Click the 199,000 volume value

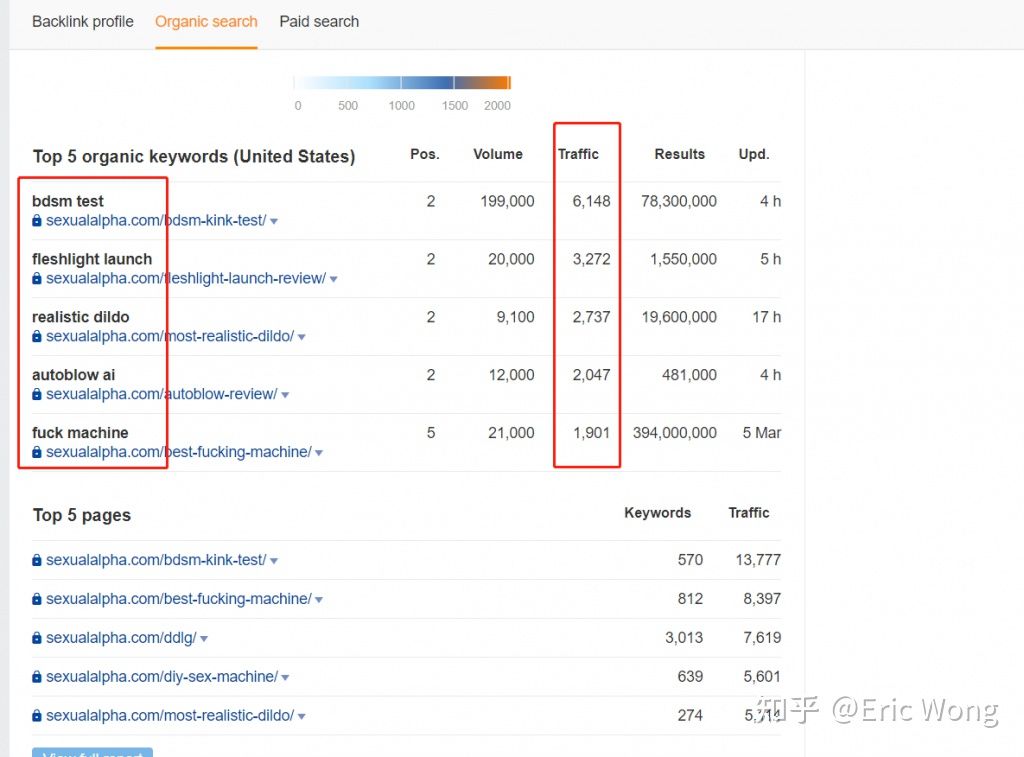pyautogui.click(x=507, y=201)
